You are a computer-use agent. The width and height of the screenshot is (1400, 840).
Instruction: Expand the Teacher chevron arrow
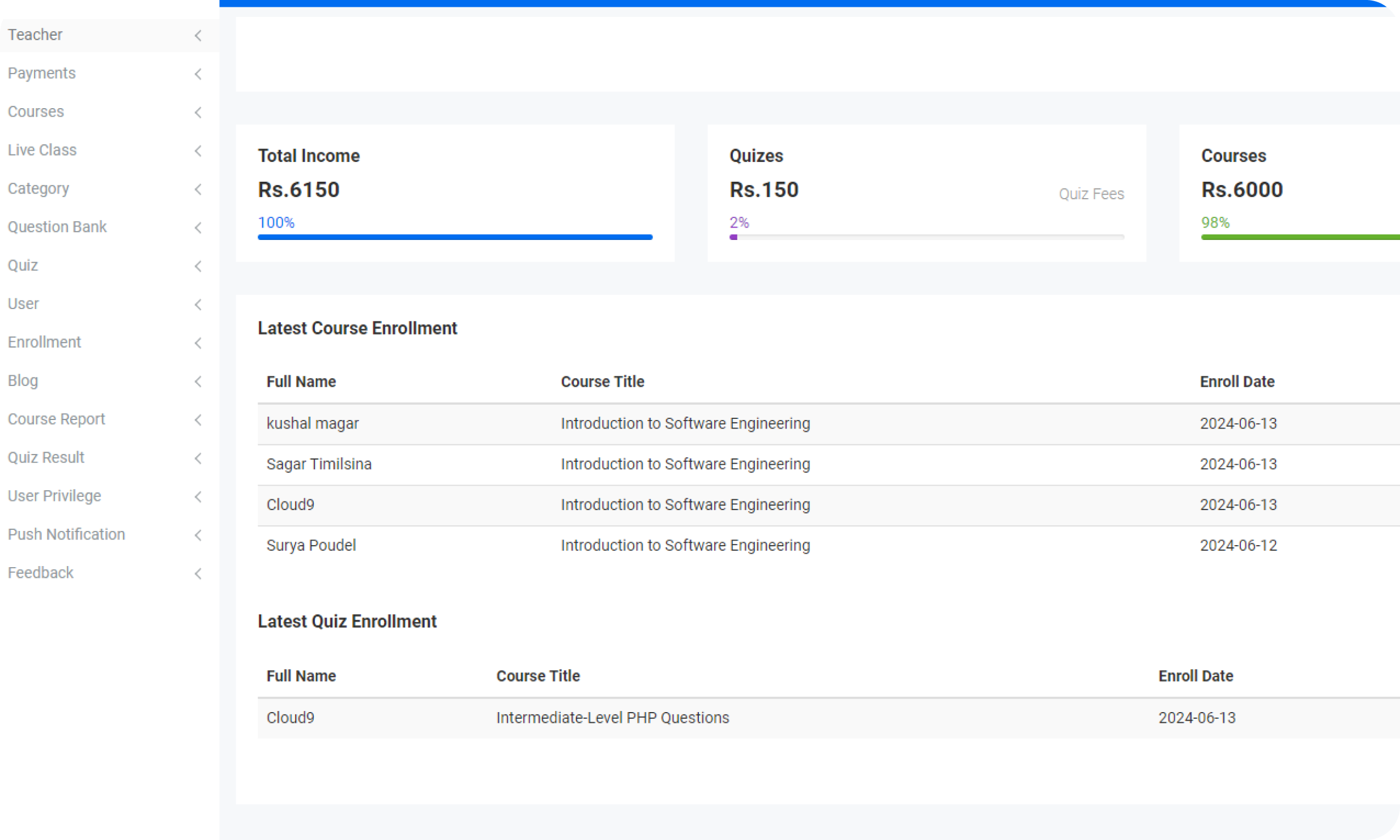[x=198, y=36]
